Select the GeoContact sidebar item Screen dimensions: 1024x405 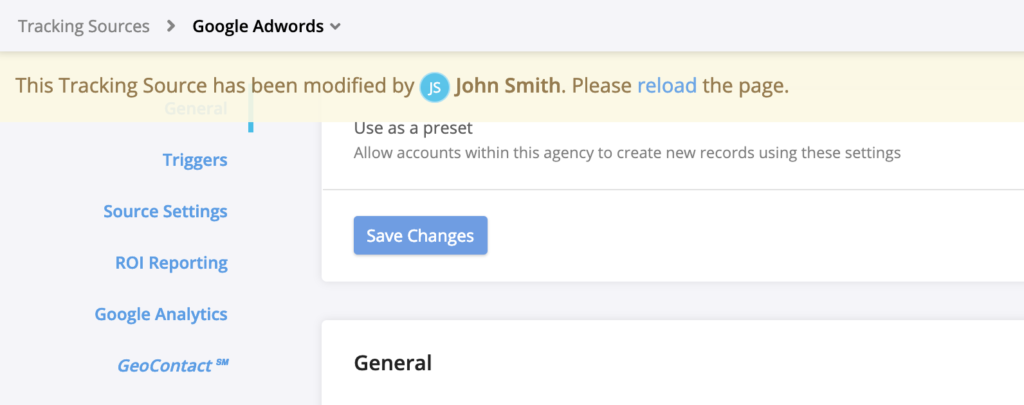160,366
